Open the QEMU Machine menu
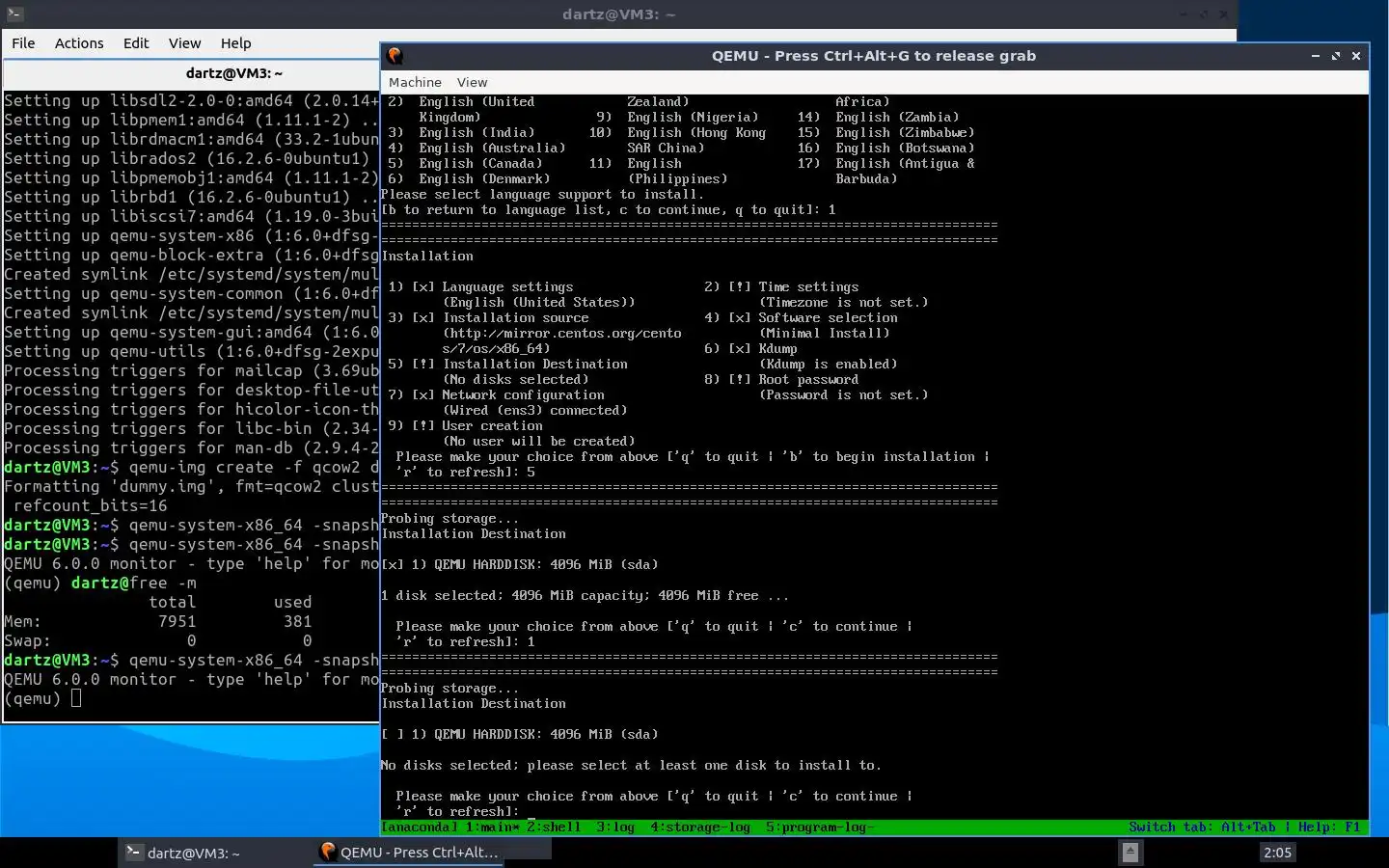1389x868 pixels. pyautogui.click(x=415, y=83)
